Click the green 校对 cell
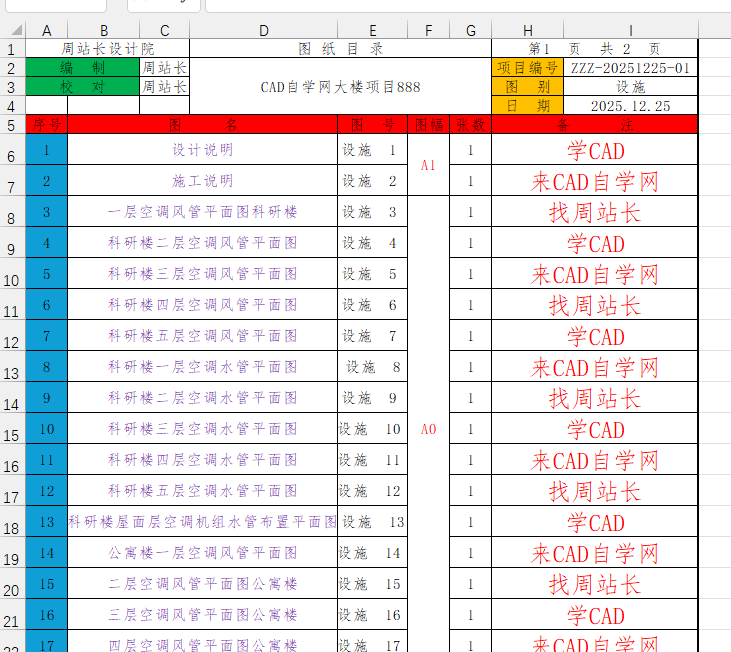The image size is (731, 652). pyautogui.click(x=82, y=86)
